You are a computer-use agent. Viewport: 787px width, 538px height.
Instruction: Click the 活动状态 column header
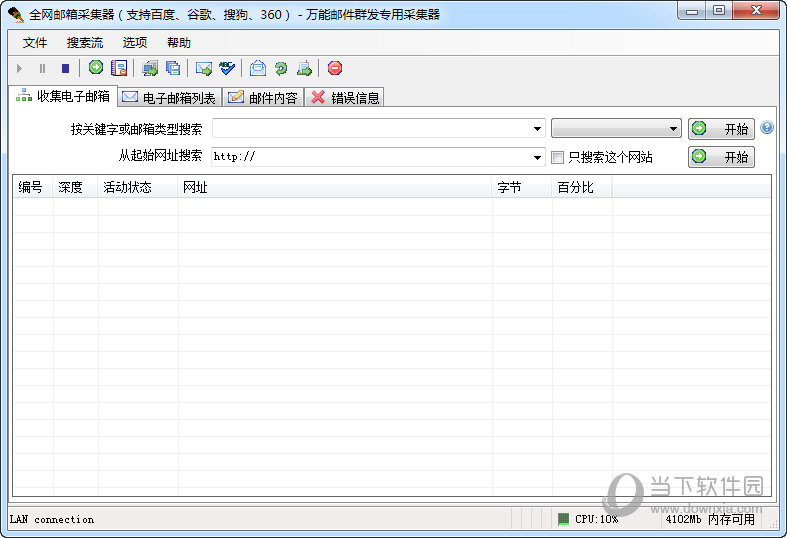point(138,187)
